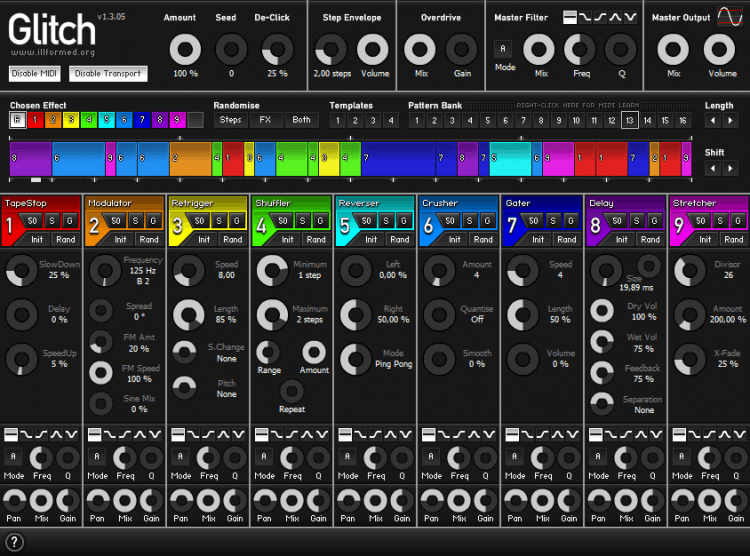Open Reverser 50 value box
Viewport: 750px width, 556px height.
click(x=366, y=221)
